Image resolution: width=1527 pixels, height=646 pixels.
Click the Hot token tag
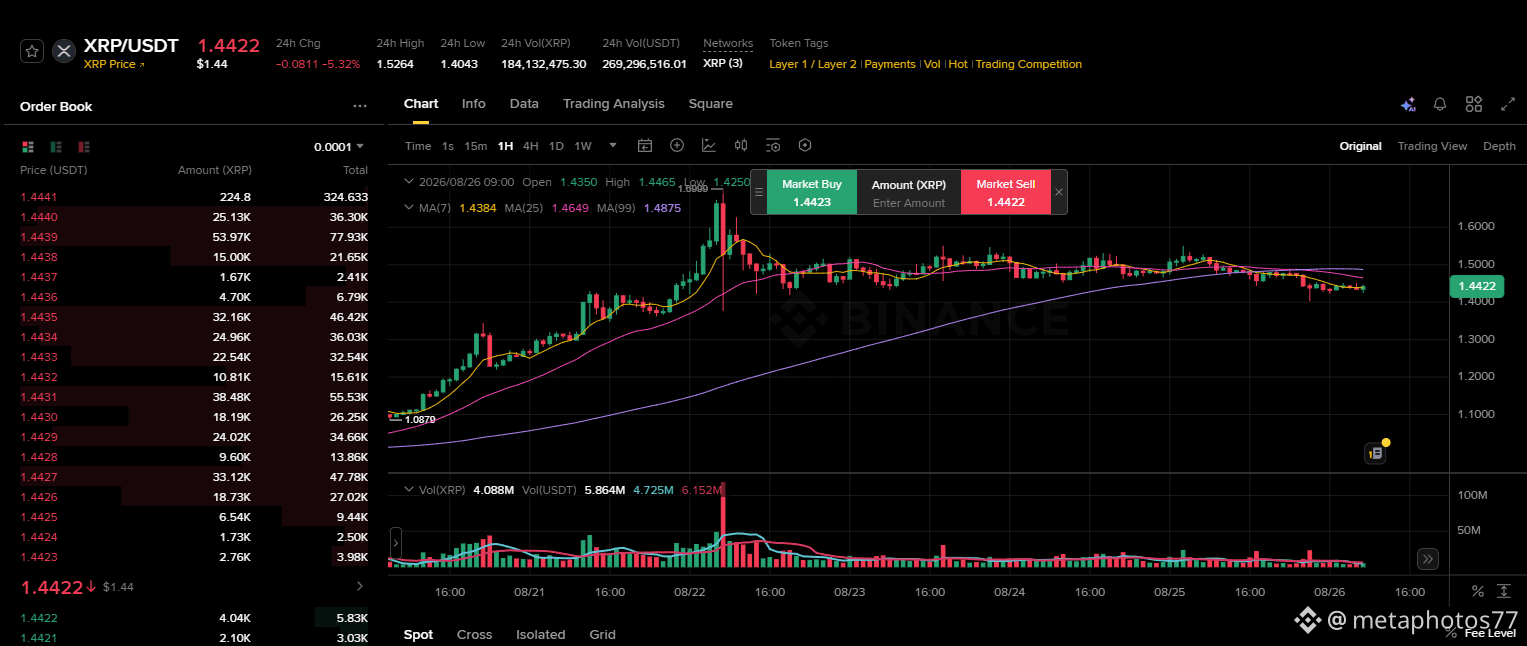(958, 64)
